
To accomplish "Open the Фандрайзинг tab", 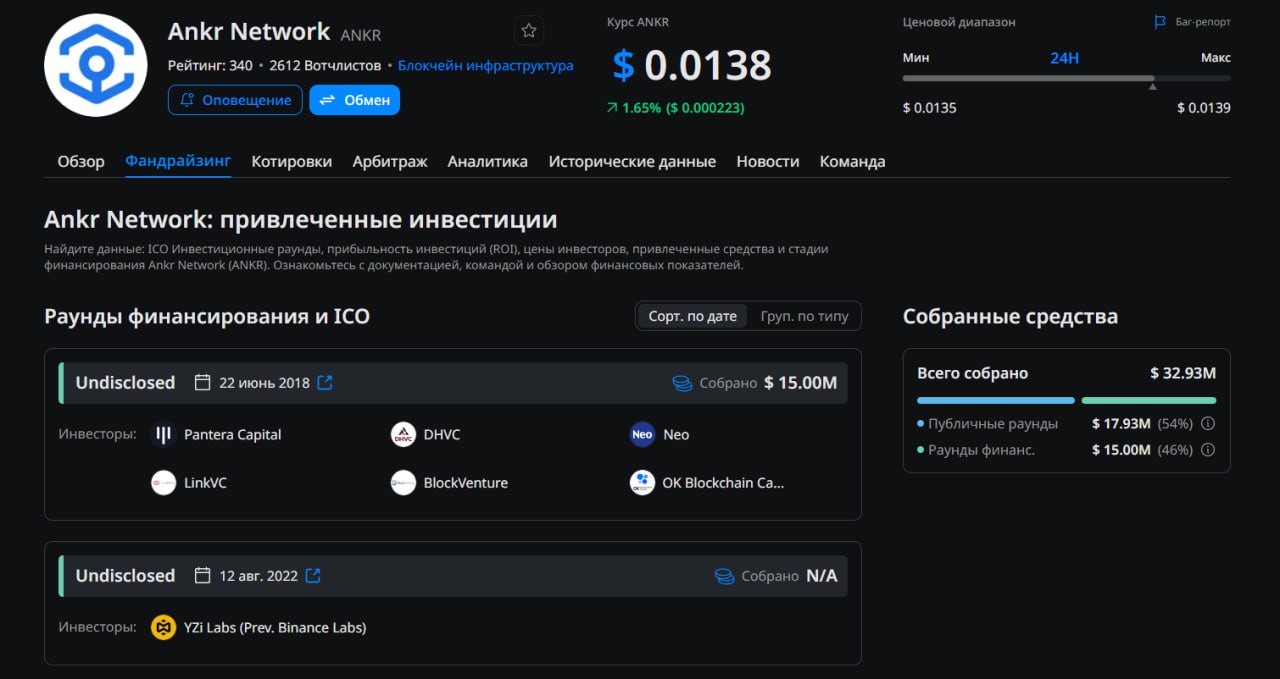I will pyautogui.click(x=178, y=161).
